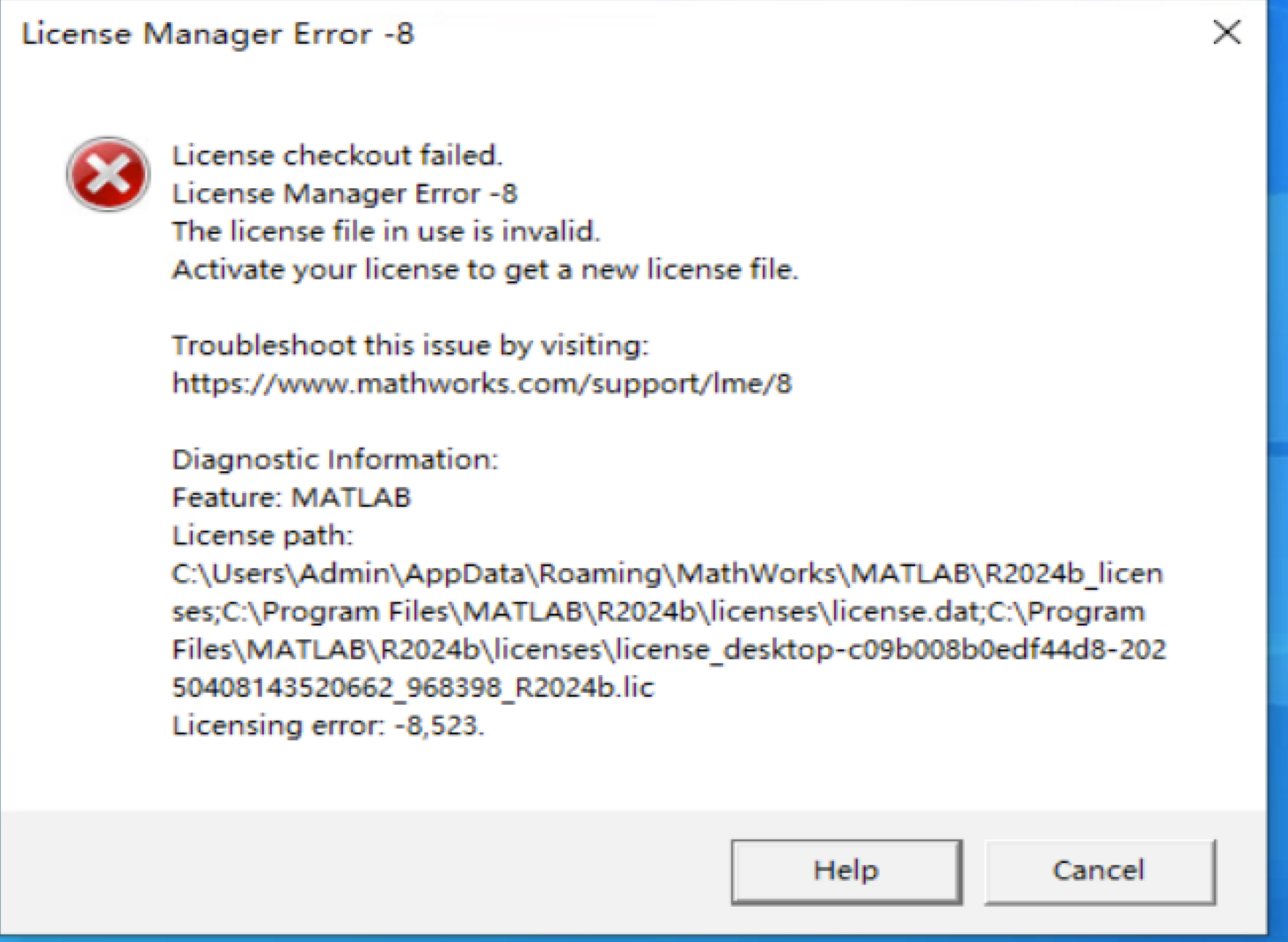Select the 'Feature: MATLAB' diagnostic line
The width and height of the screenshot is (1288, 942).
click(291, 498)
